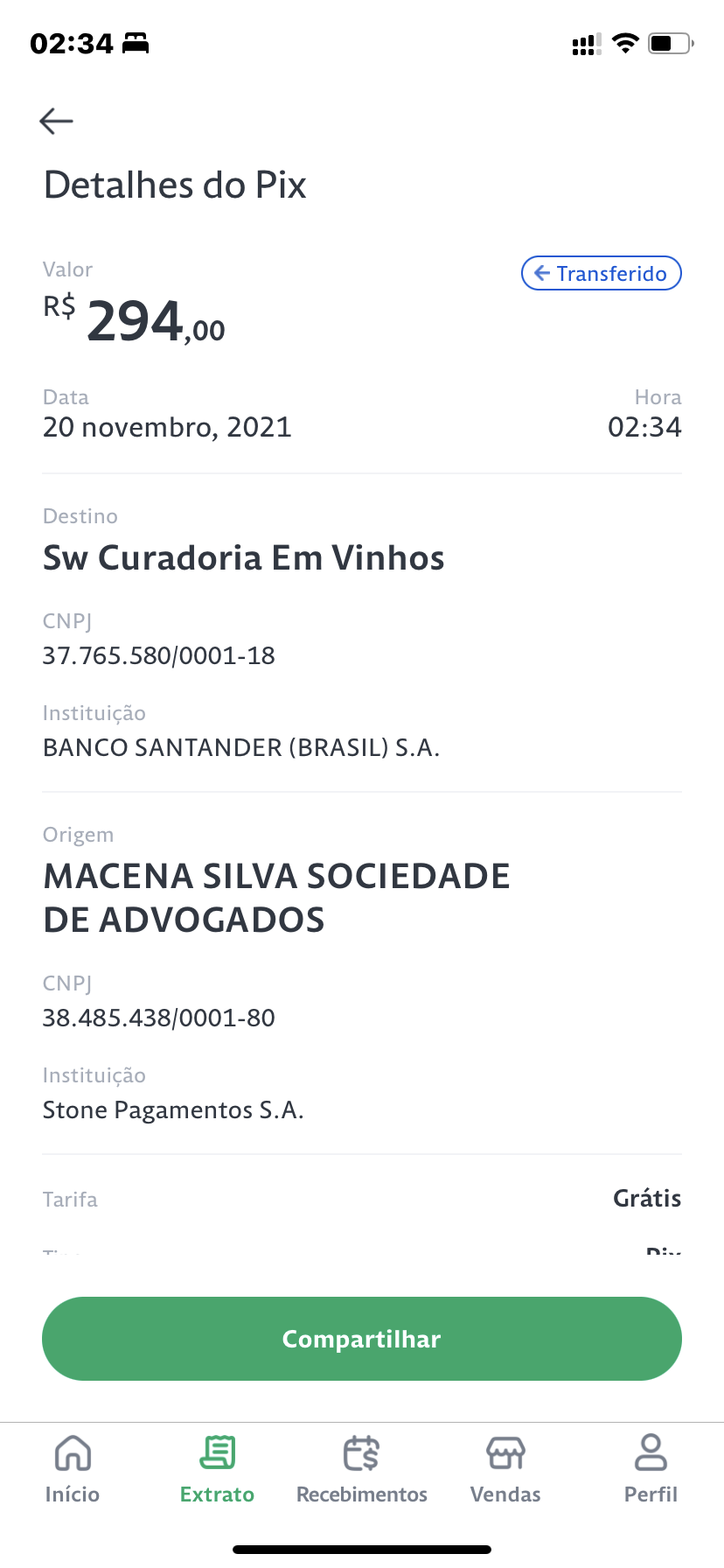Viewport: 724px width, 1568px height.
Task: Tap the Vendas store icon
Action: tap(505, 1453)
